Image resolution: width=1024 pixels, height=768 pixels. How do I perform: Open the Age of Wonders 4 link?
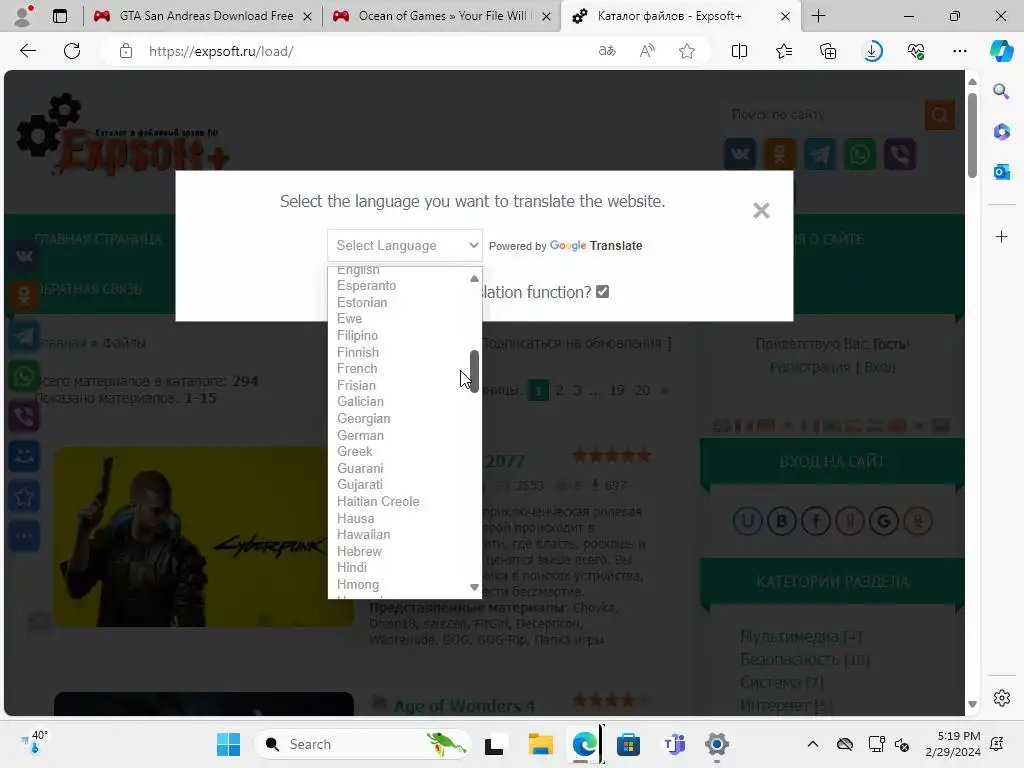pyautogui.click(x=464, y=706)
